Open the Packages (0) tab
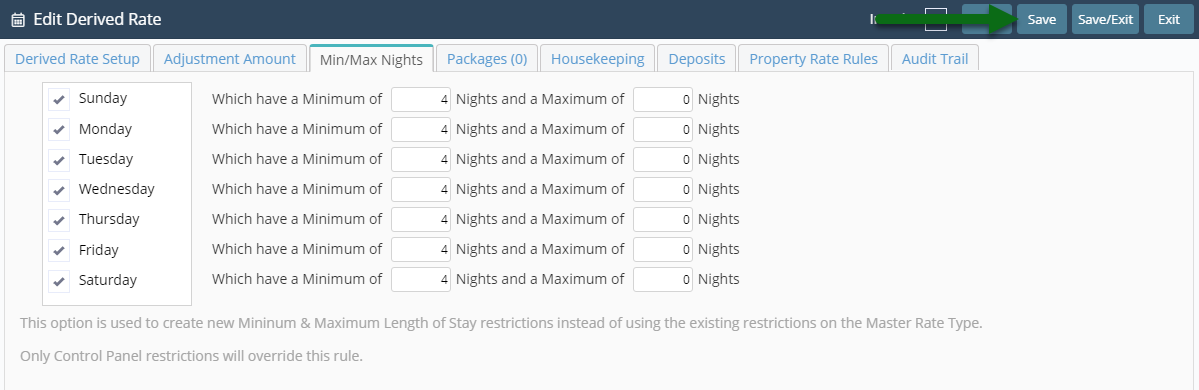This screenshot has height=390, width=1199. [x=487, y=59]
